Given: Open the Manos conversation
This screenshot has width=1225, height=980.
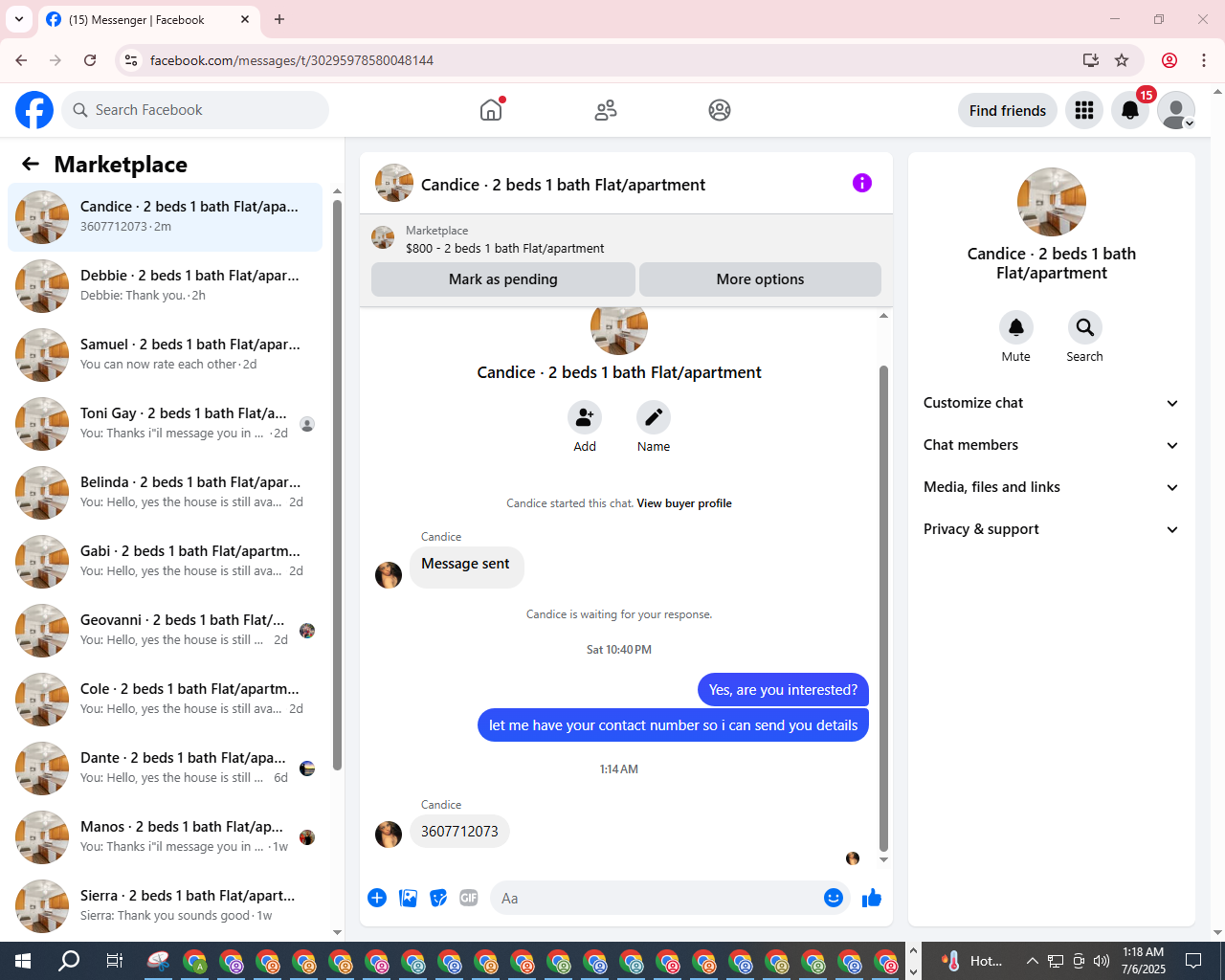Looking at the screenshot, I should pos(165,836).
